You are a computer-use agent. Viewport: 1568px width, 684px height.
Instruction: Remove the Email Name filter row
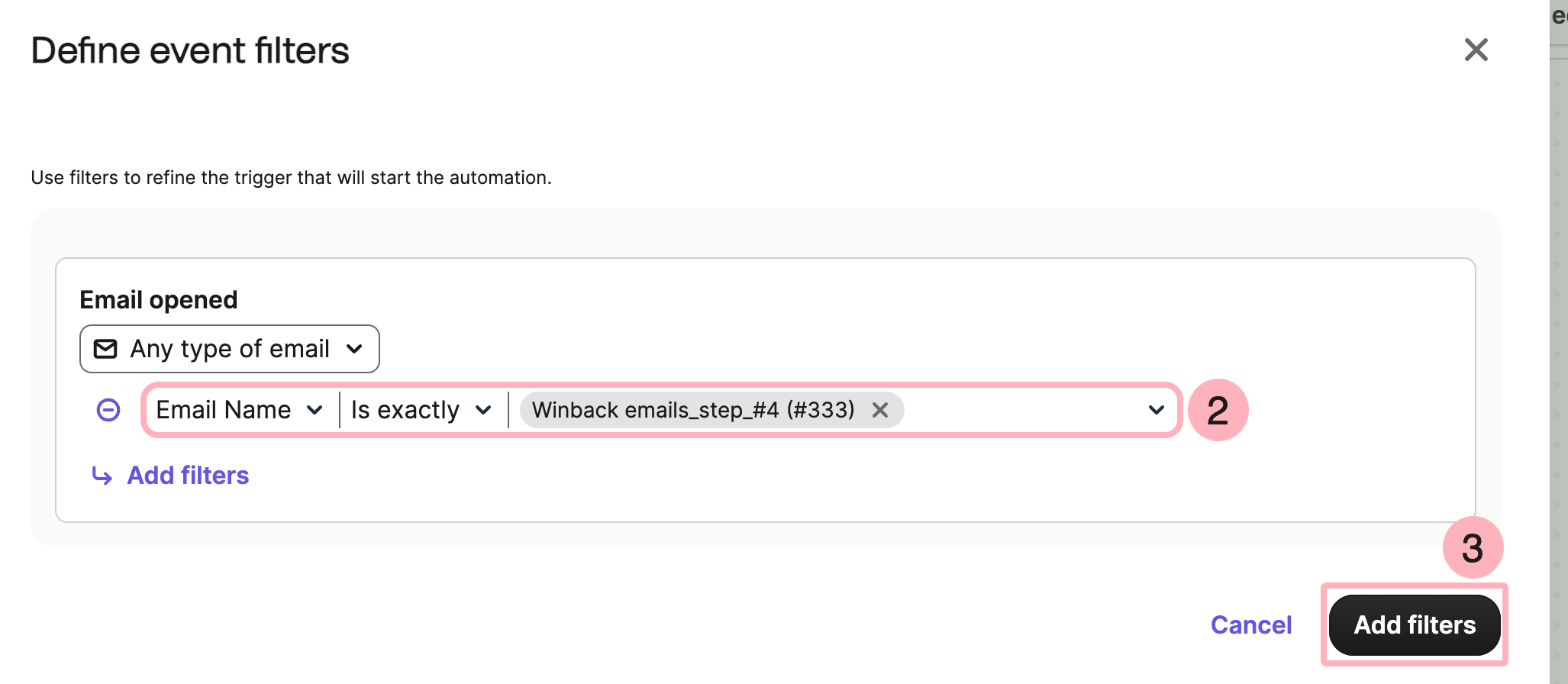point(108,410)
